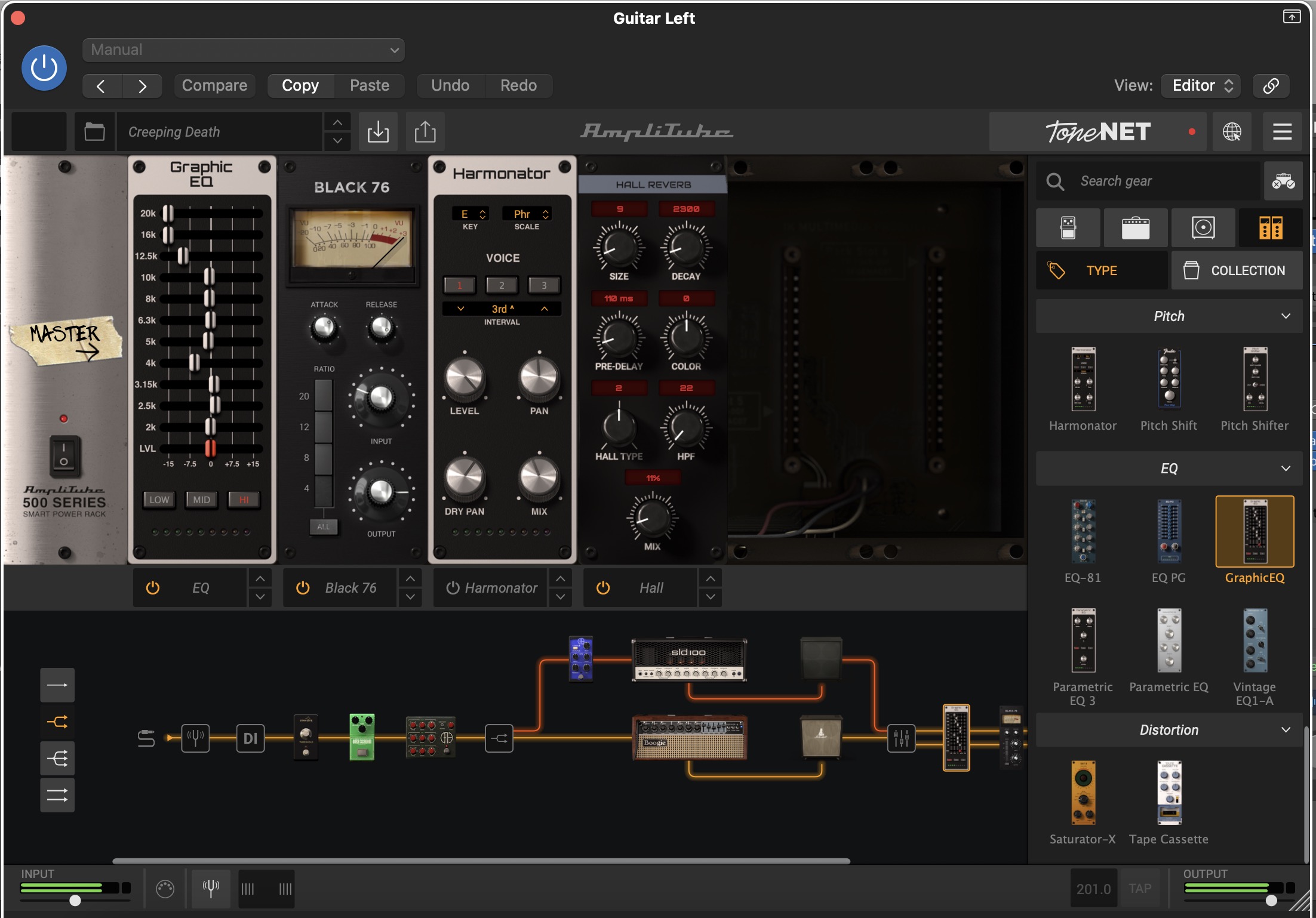
Task: Open the bottom bar tuner icon
Action: [x=211, y=889]
